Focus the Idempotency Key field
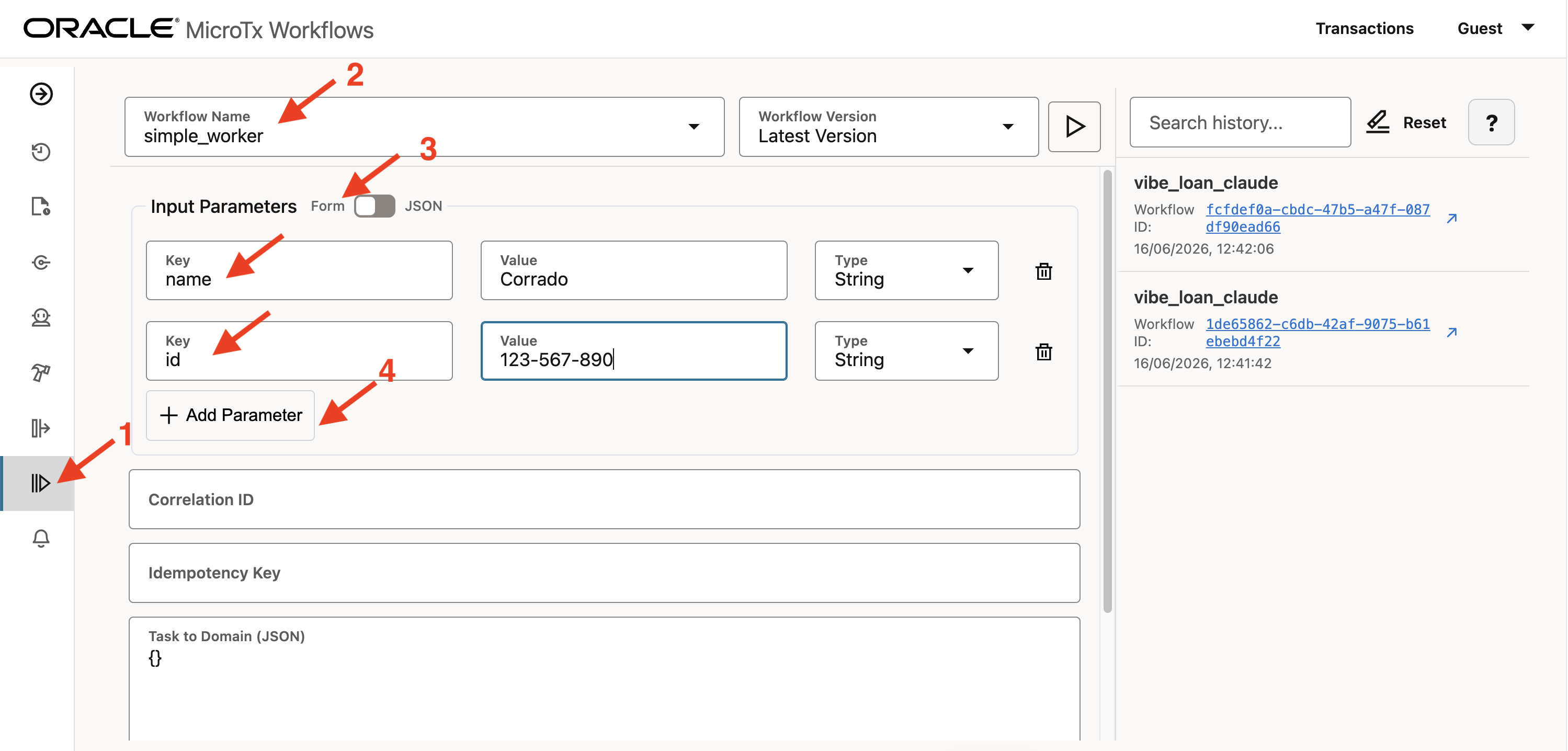This screenshot has width=1568, height=751. click(604, 573)
